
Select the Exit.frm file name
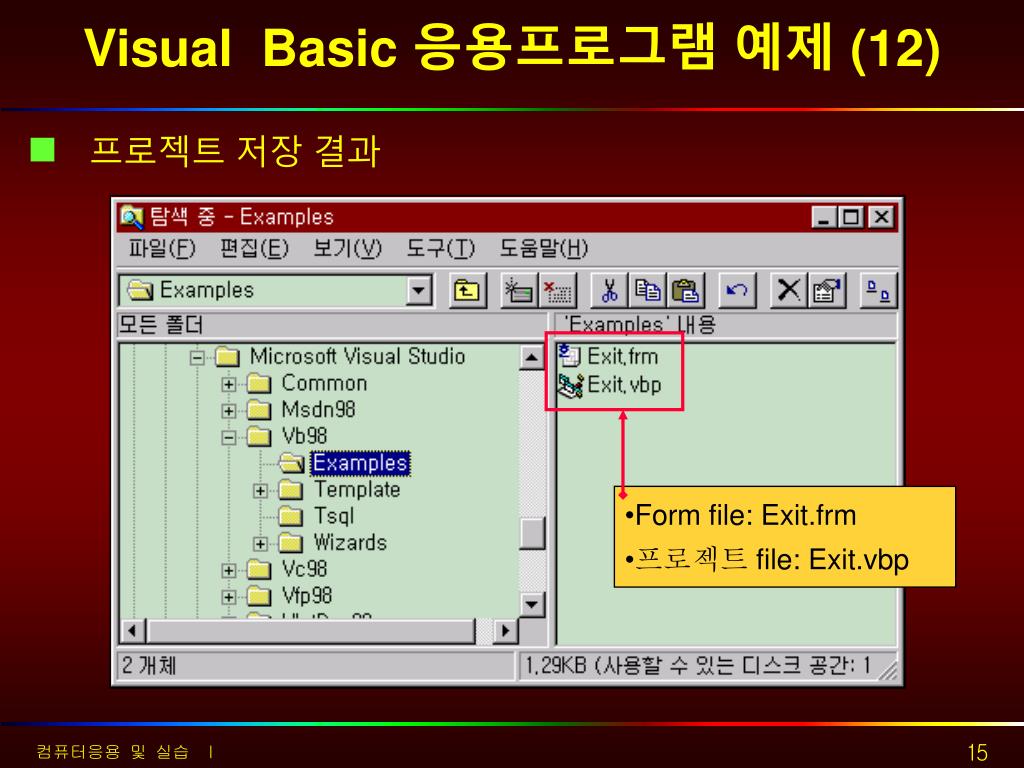[x=622, y=357]
